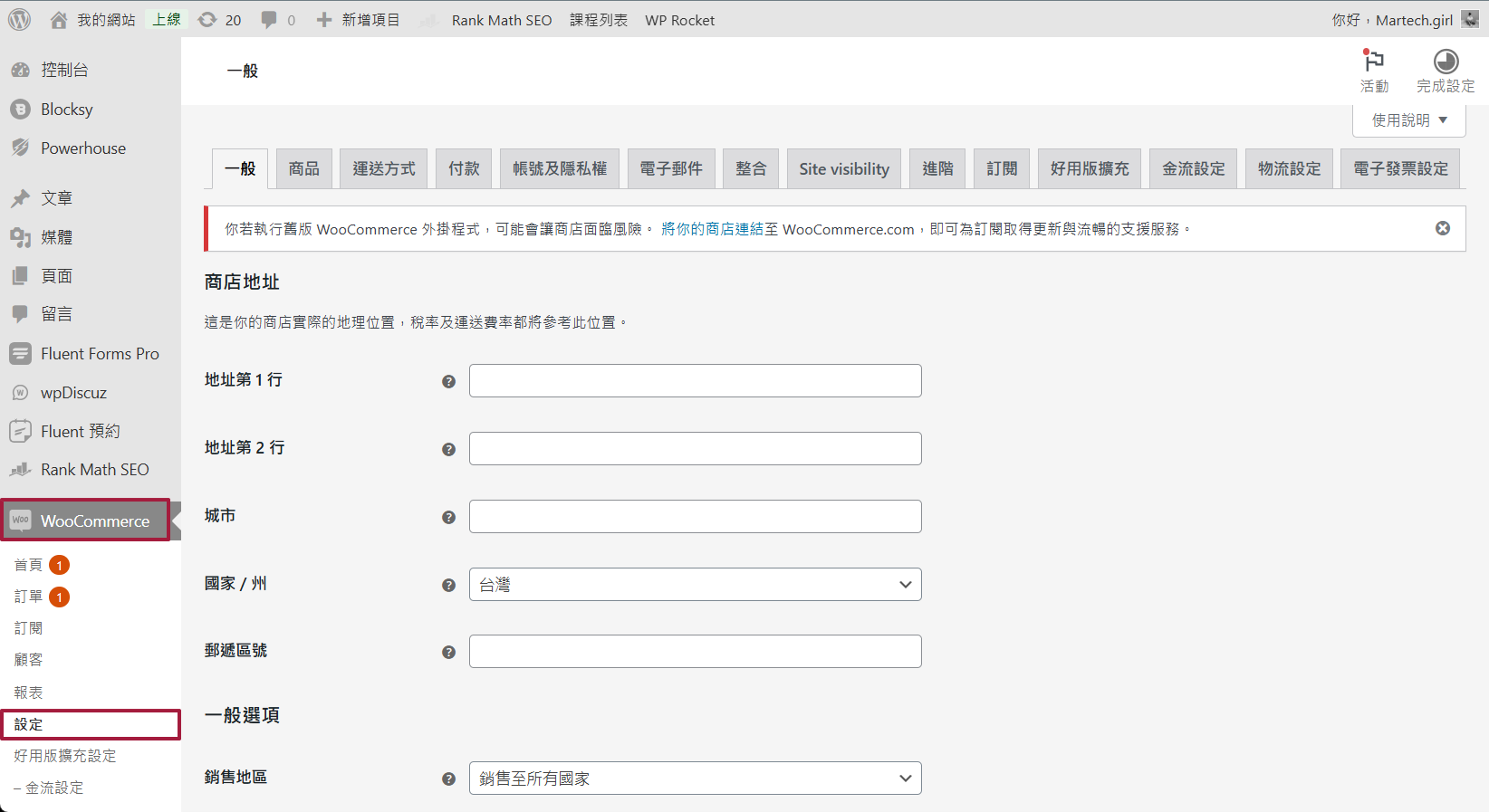Click the home icon for 我的網站
1489x812 pixels.
59,20
